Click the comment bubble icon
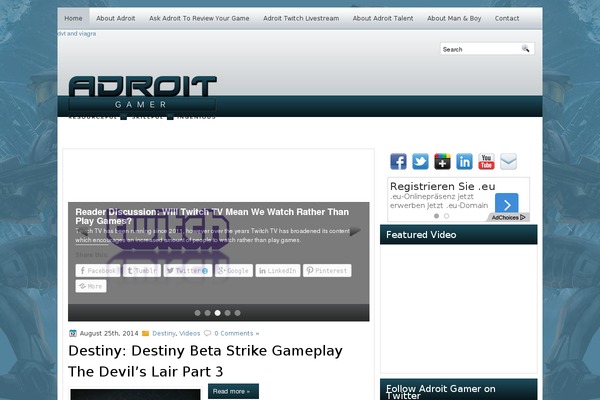 click(x=207, y=333)
